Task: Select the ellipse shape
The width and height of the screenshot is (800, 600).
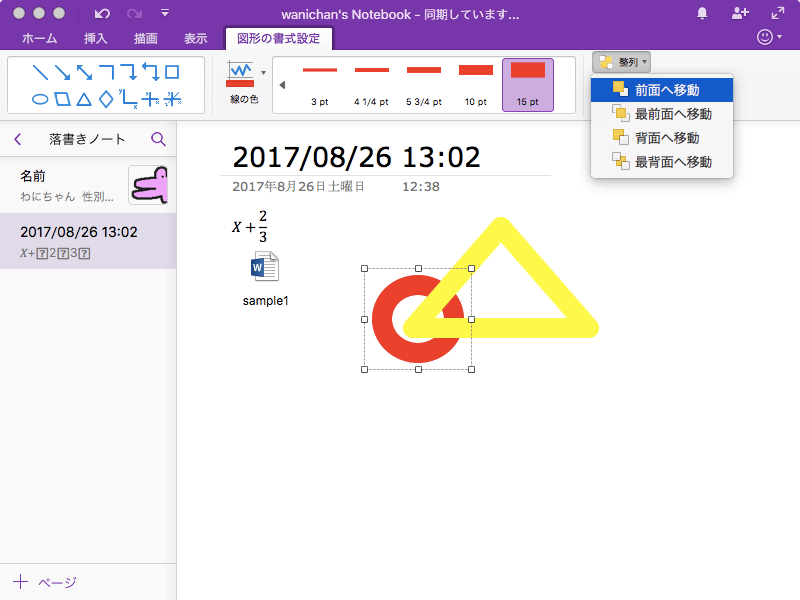Action: tap(40, 99)
